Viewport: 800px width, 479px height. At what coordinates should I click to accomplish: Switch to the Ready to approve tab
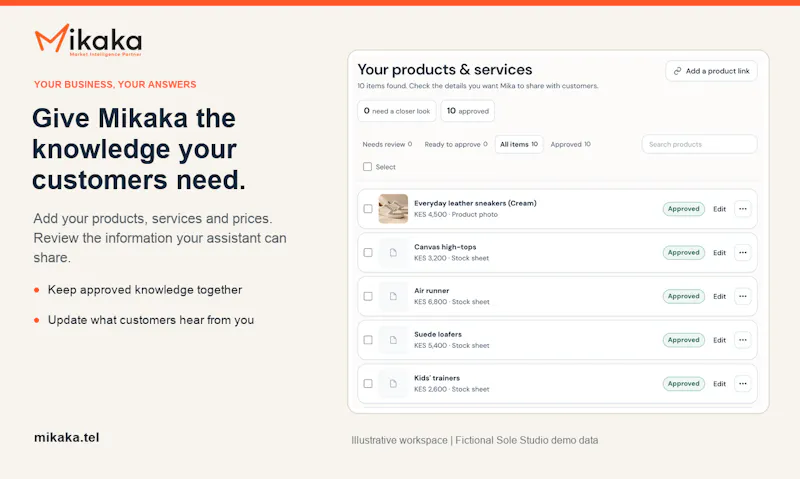(456, 144)
